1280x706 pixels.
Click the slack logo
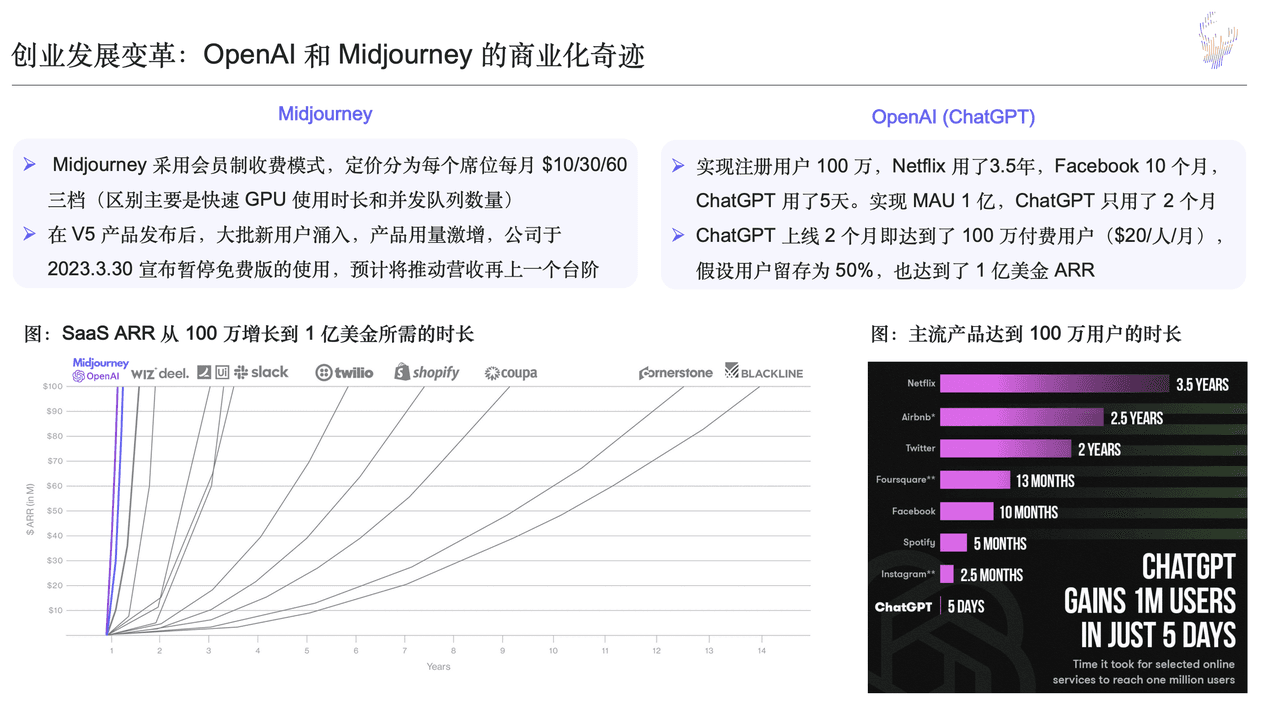tap(261, 372)
